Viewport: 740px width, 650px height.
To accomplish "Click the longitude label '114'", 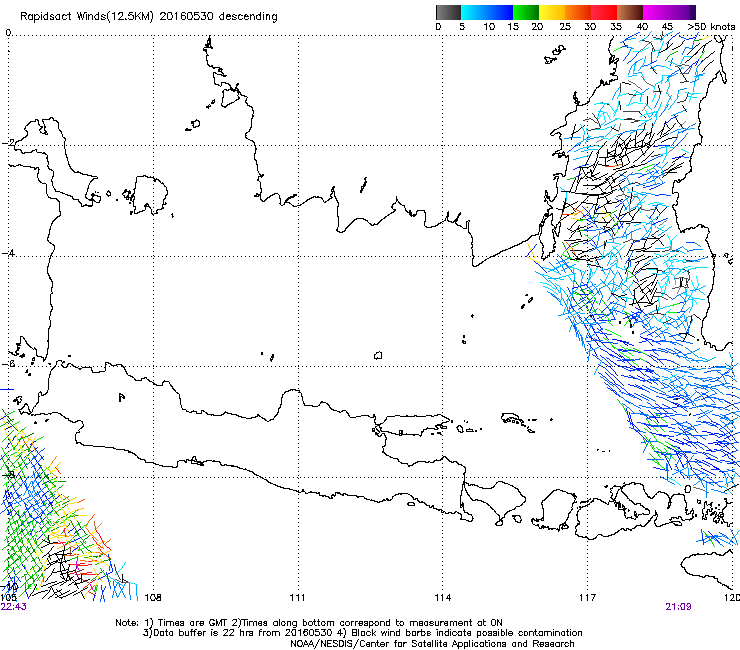I will [x=443, y=598].
